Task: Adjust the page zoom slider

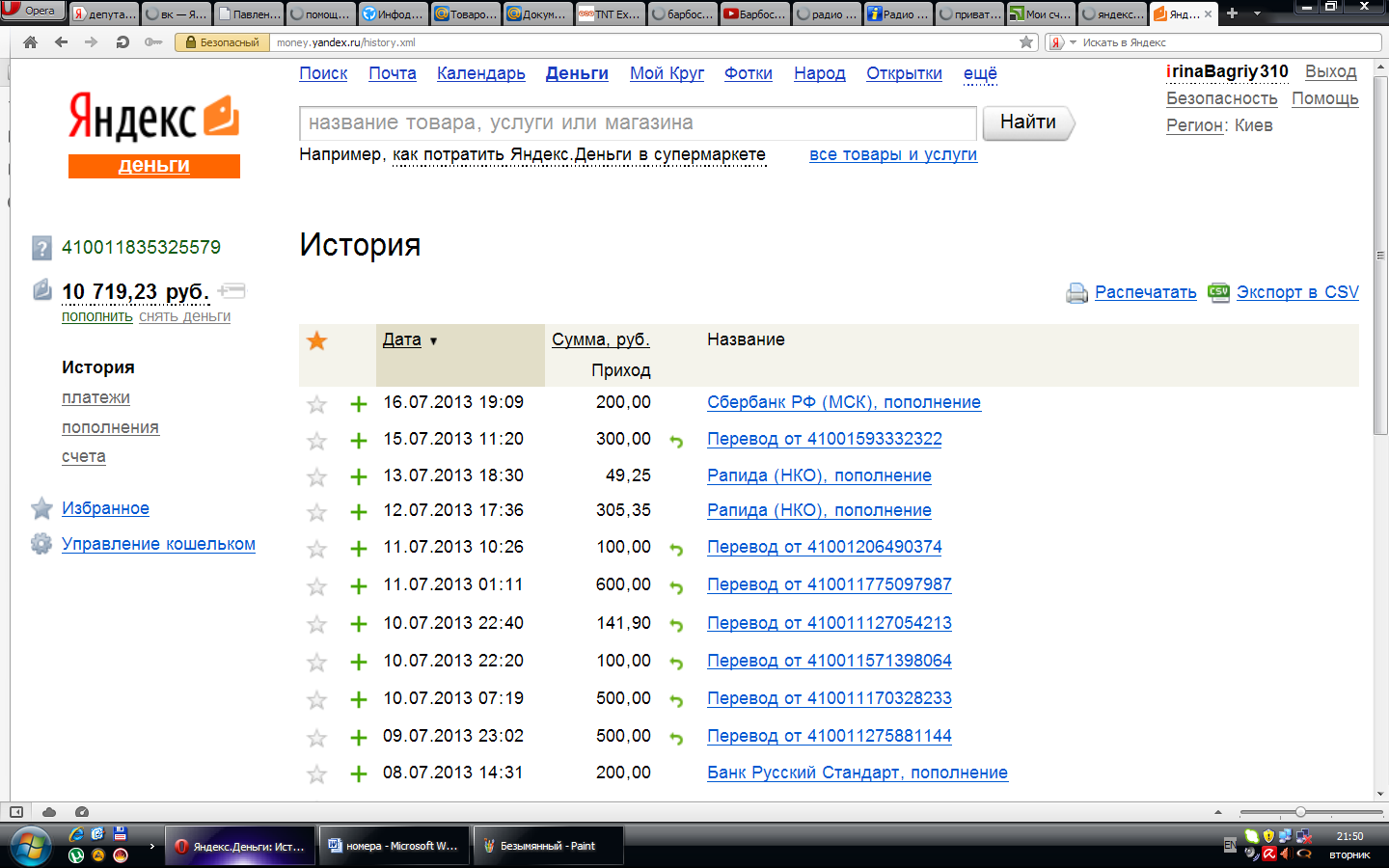Action: coord(1300,812)
